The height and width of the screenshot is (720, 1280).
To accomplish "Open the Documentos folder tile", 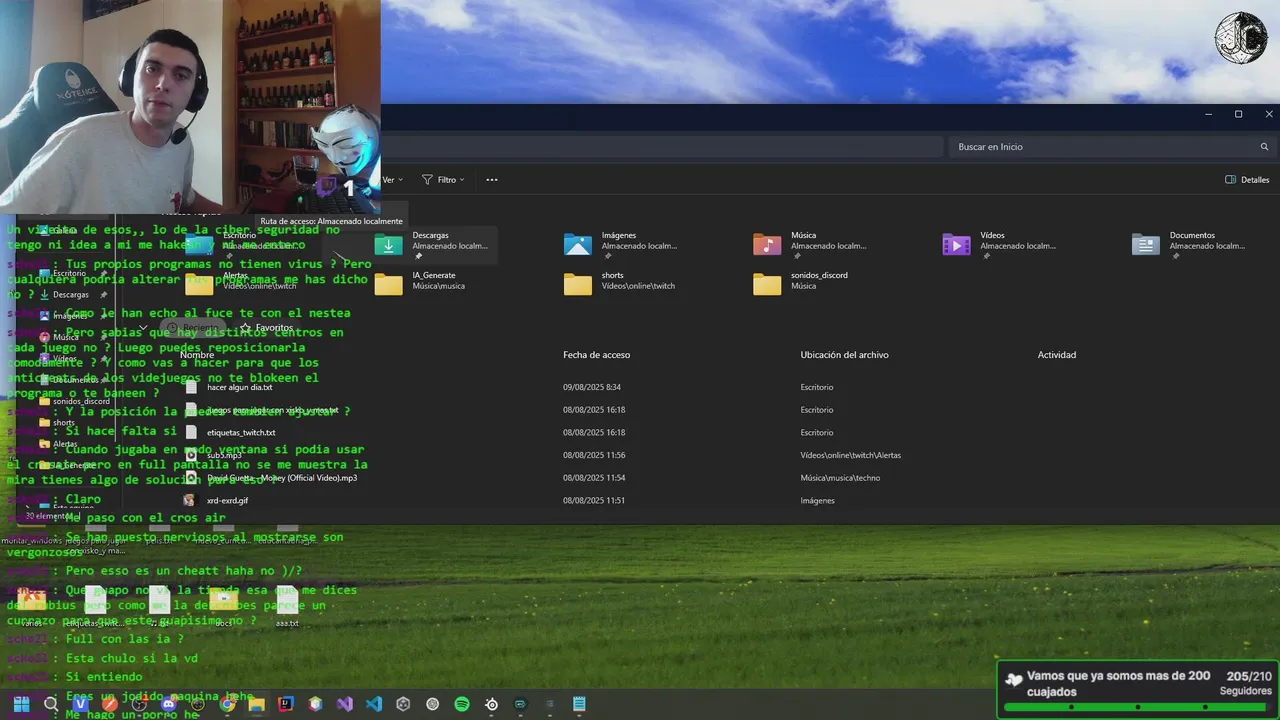I will pyautogui.click(x=1193, y=244).
